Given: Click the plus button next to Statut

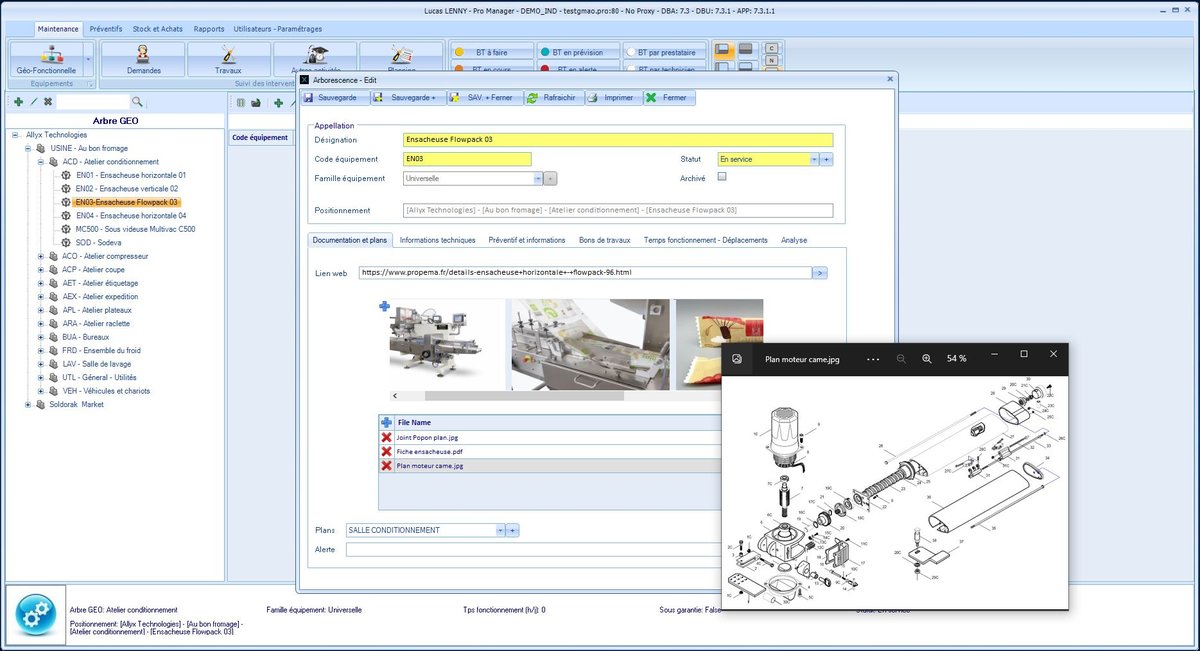Looking at the screenshot, I should tap(827, 159).
